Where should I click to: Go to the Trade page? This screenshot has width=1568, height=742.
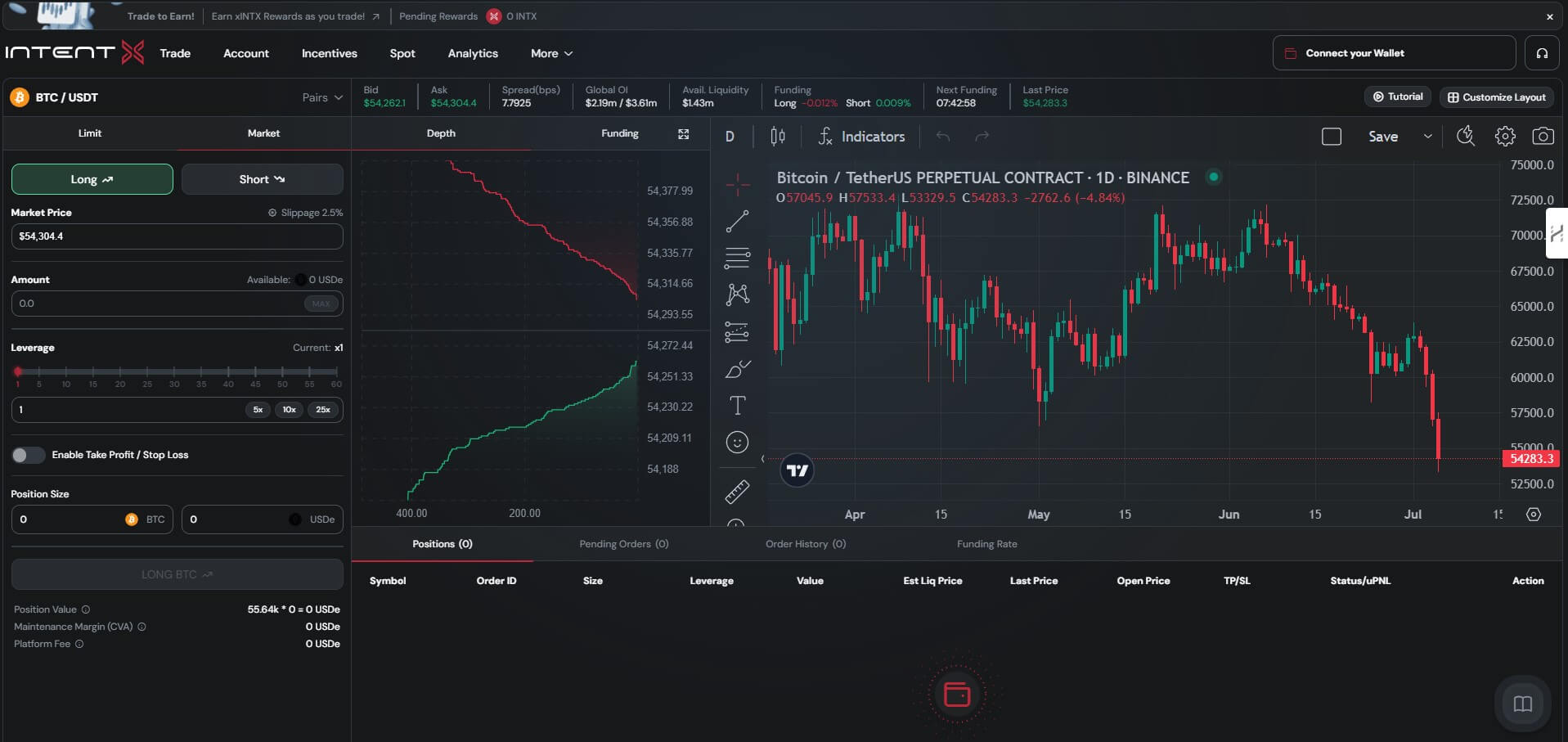point(175,53)
